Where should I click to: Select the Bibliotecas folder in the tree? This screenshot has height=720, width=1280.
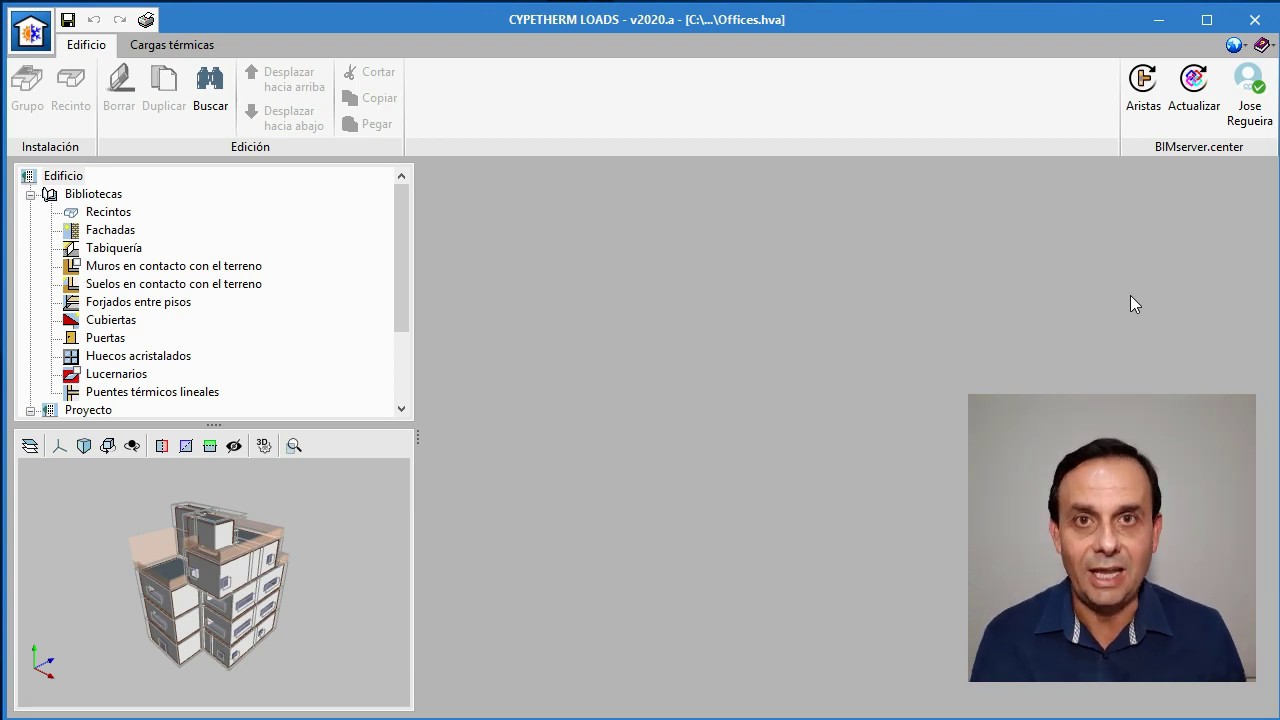tap(93, 194)
